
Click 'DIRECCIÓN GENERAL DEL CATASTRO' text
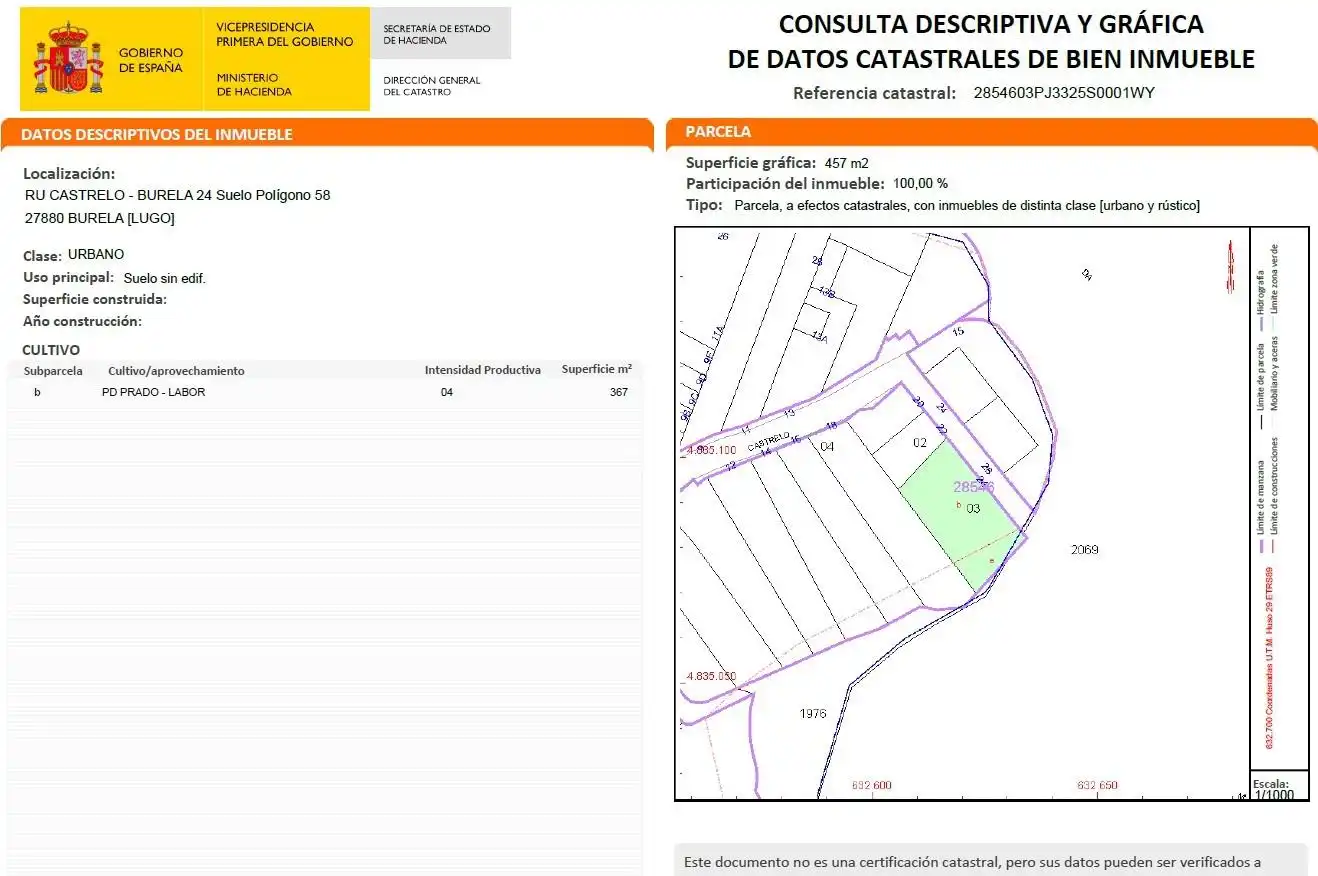click(432, 86)
